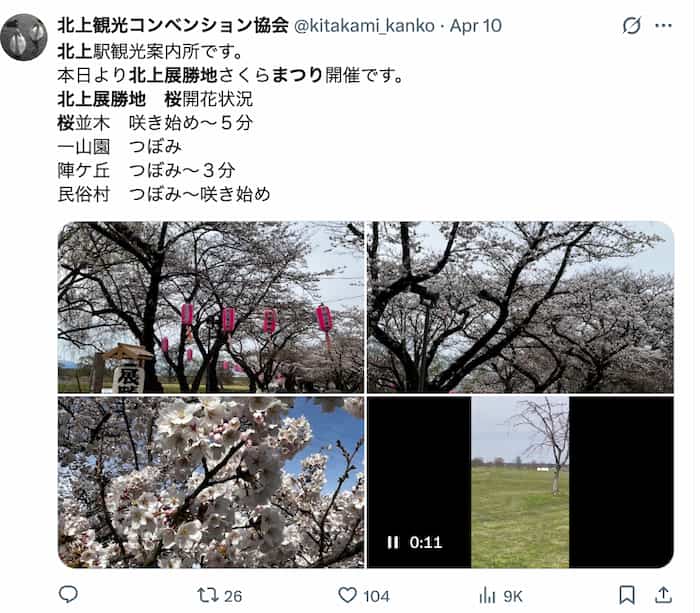Click the like count 104
Screen dimensions: 700x613
pyautogui.click(x=376, y=596)
